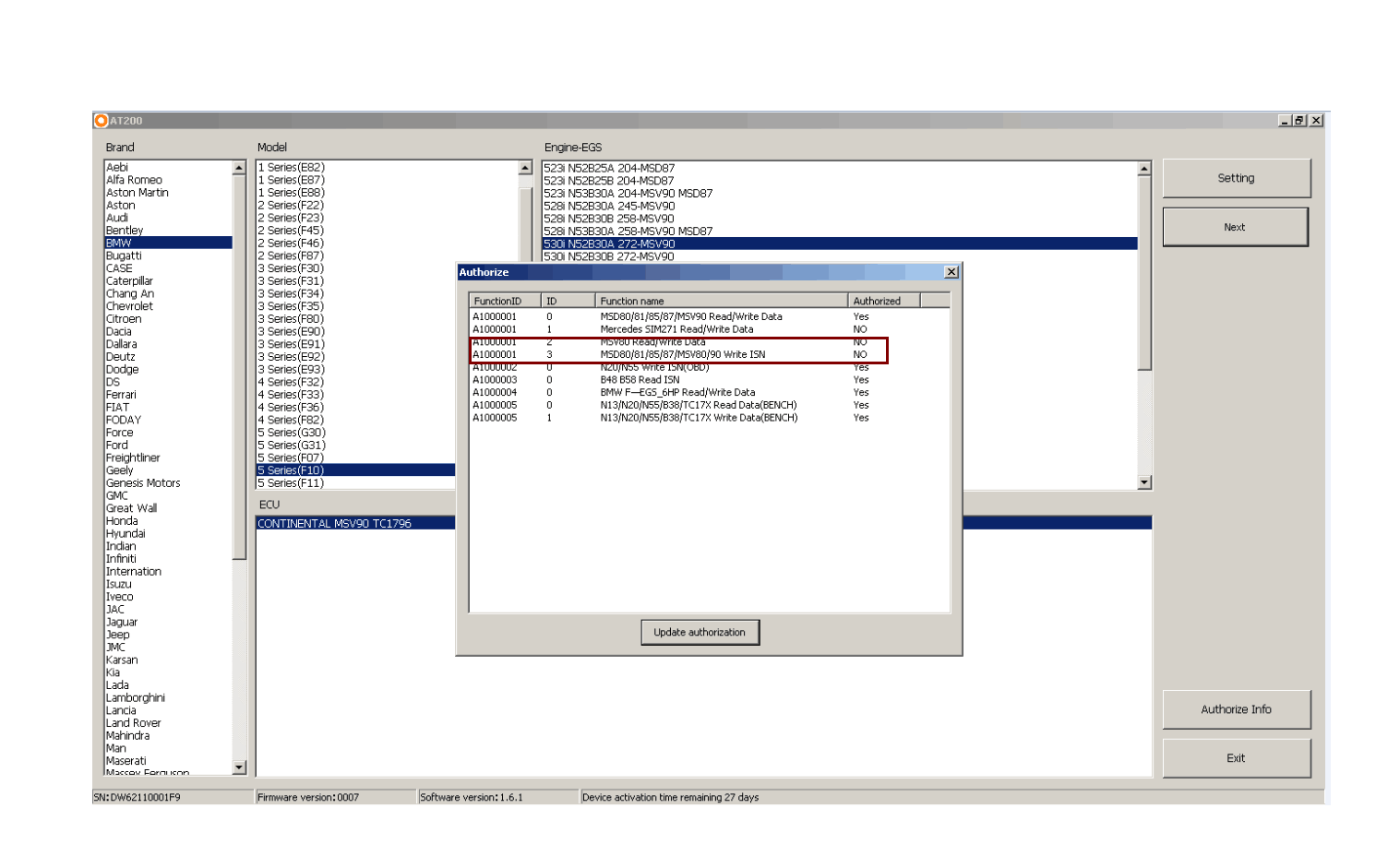Click the Exit button
1400x844 pixels.
(1237, 757)
